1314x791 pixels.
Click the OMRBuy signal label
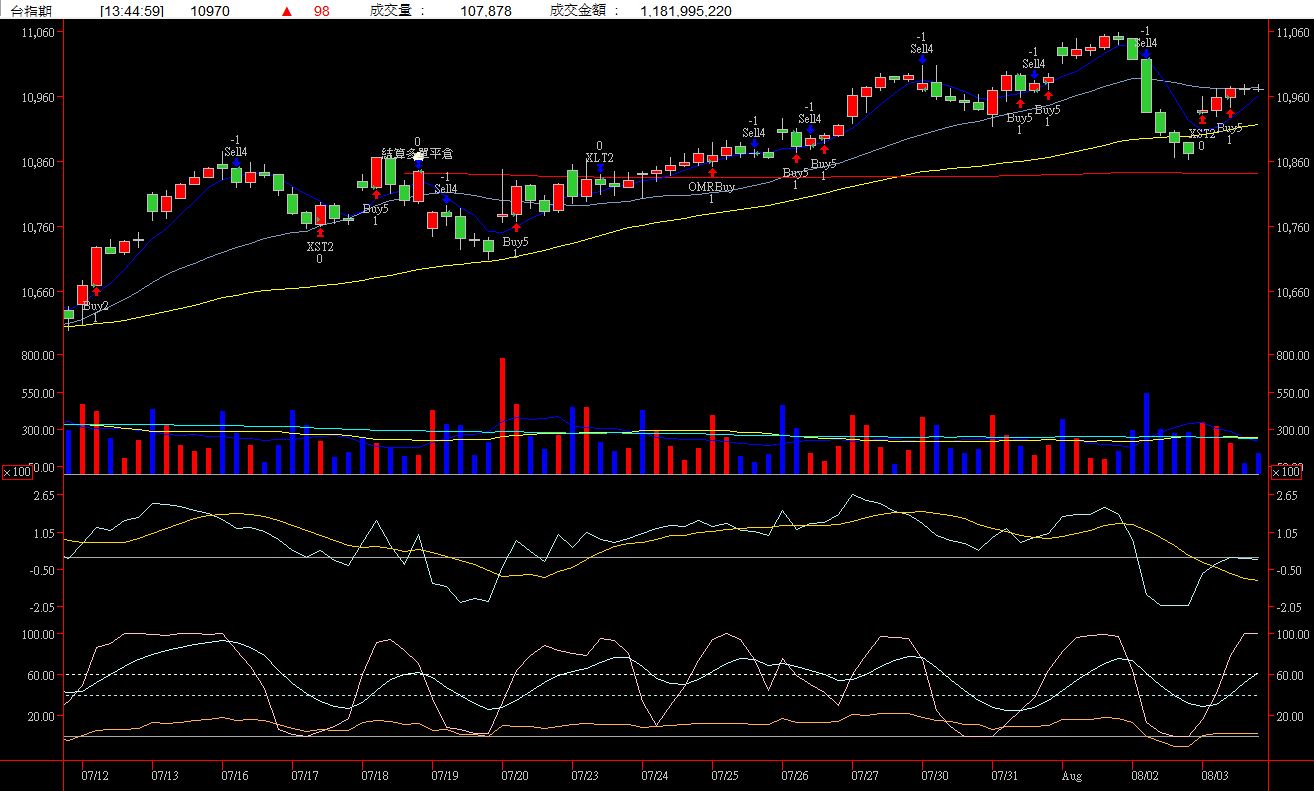(x=712, y=187)
